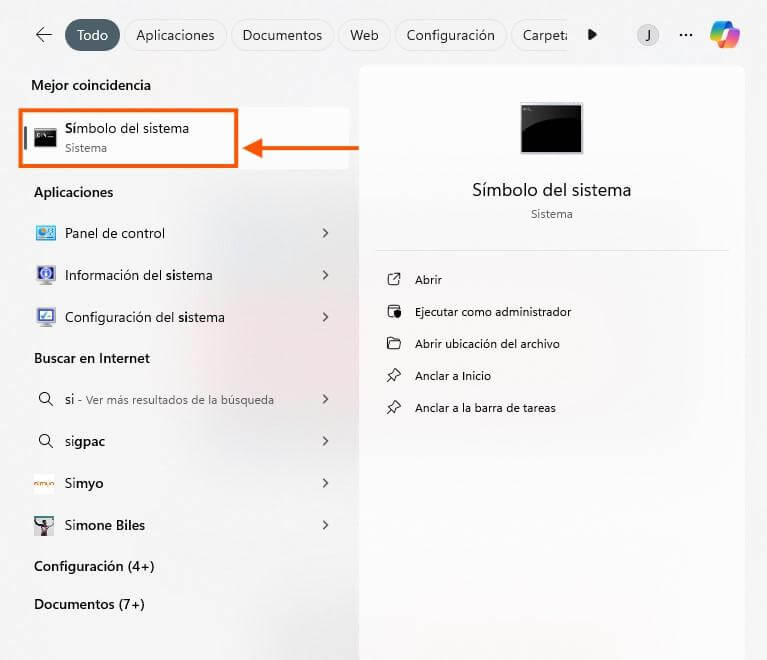Image resolution: width=767 pixels, height=660 pixels.
Task: Show more filter tabs with right arrow
Action: pos(592,35)
